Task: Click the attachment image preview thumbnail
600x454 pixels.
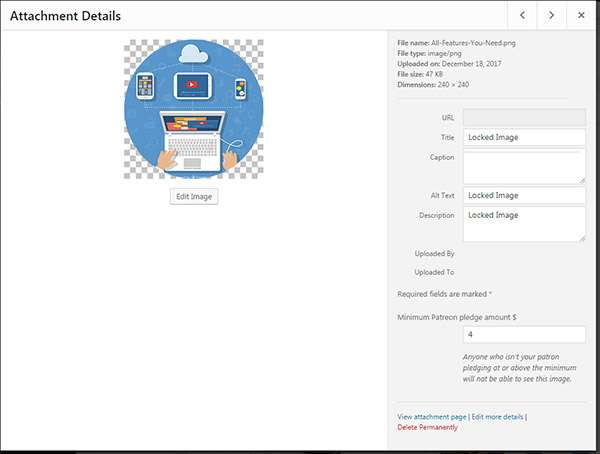Action: 194,109
